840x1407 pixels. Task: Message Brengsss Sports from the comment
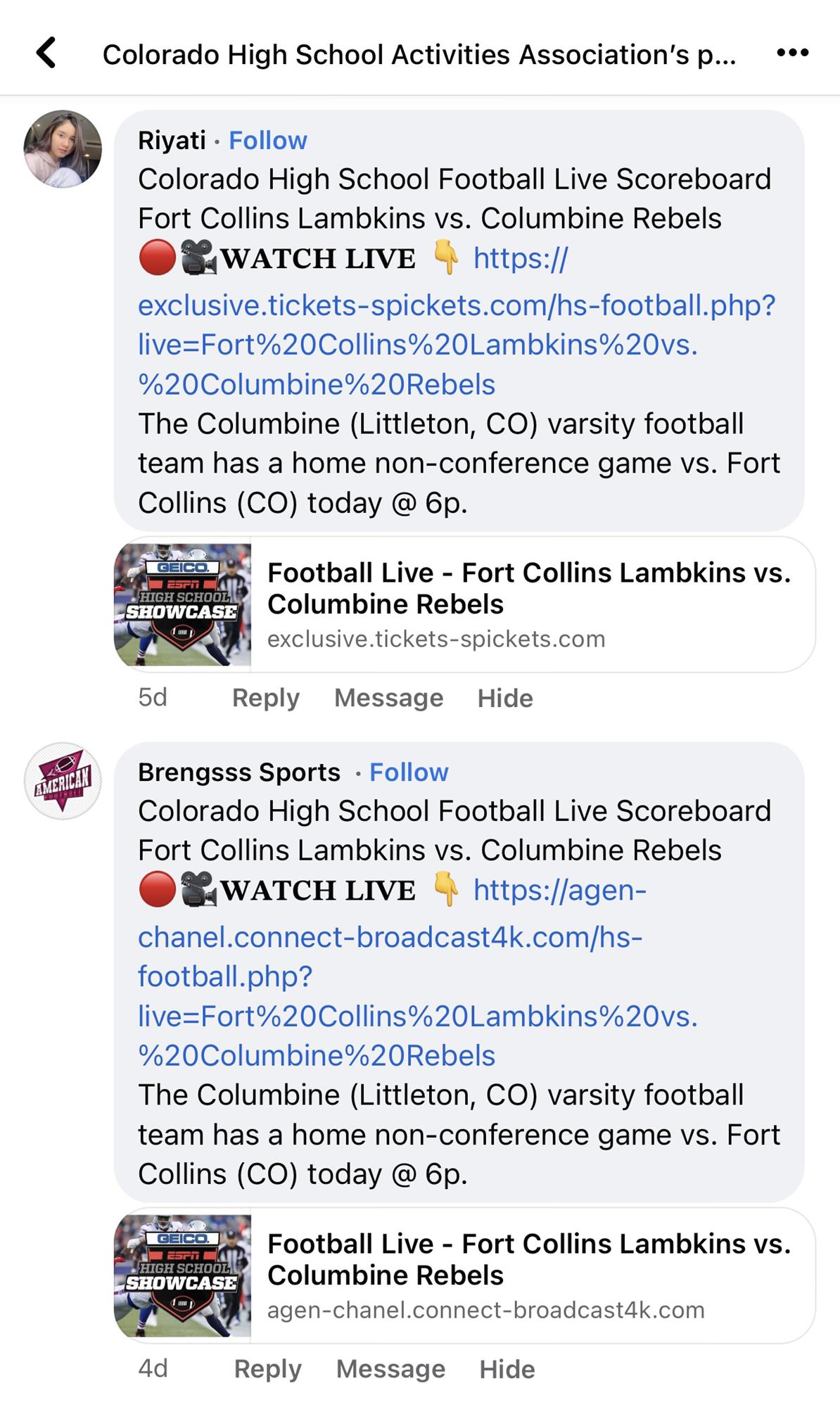(390, 1369)
